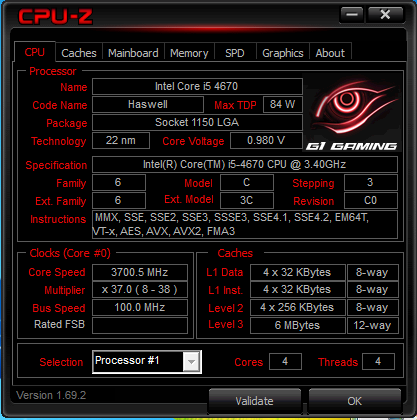Go to the Memory tab
Viewport: 417px width, 420px height.
pyautogui.click(x=189, y=53)
